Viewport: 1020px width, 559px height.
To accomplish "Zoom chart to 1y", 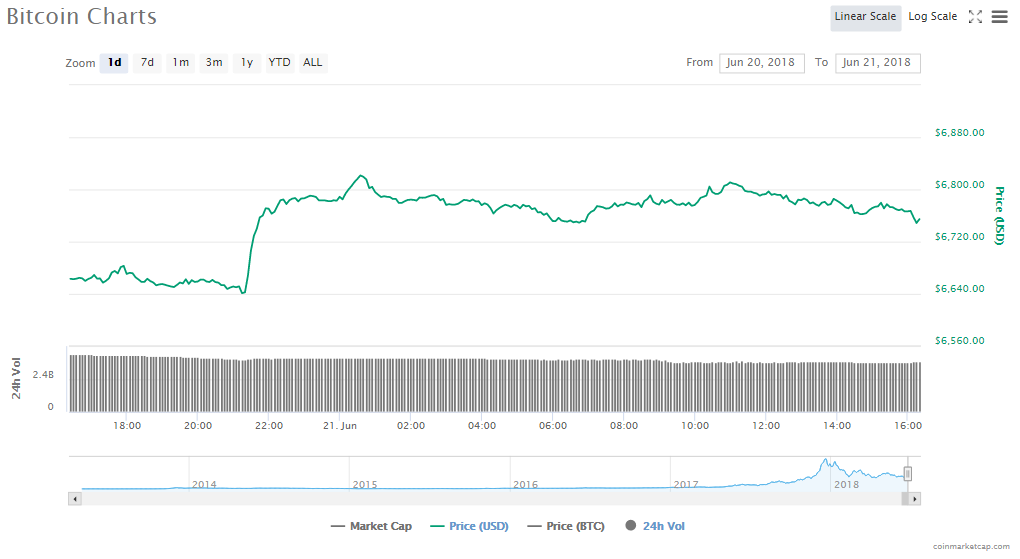I will tap(246, 63).
